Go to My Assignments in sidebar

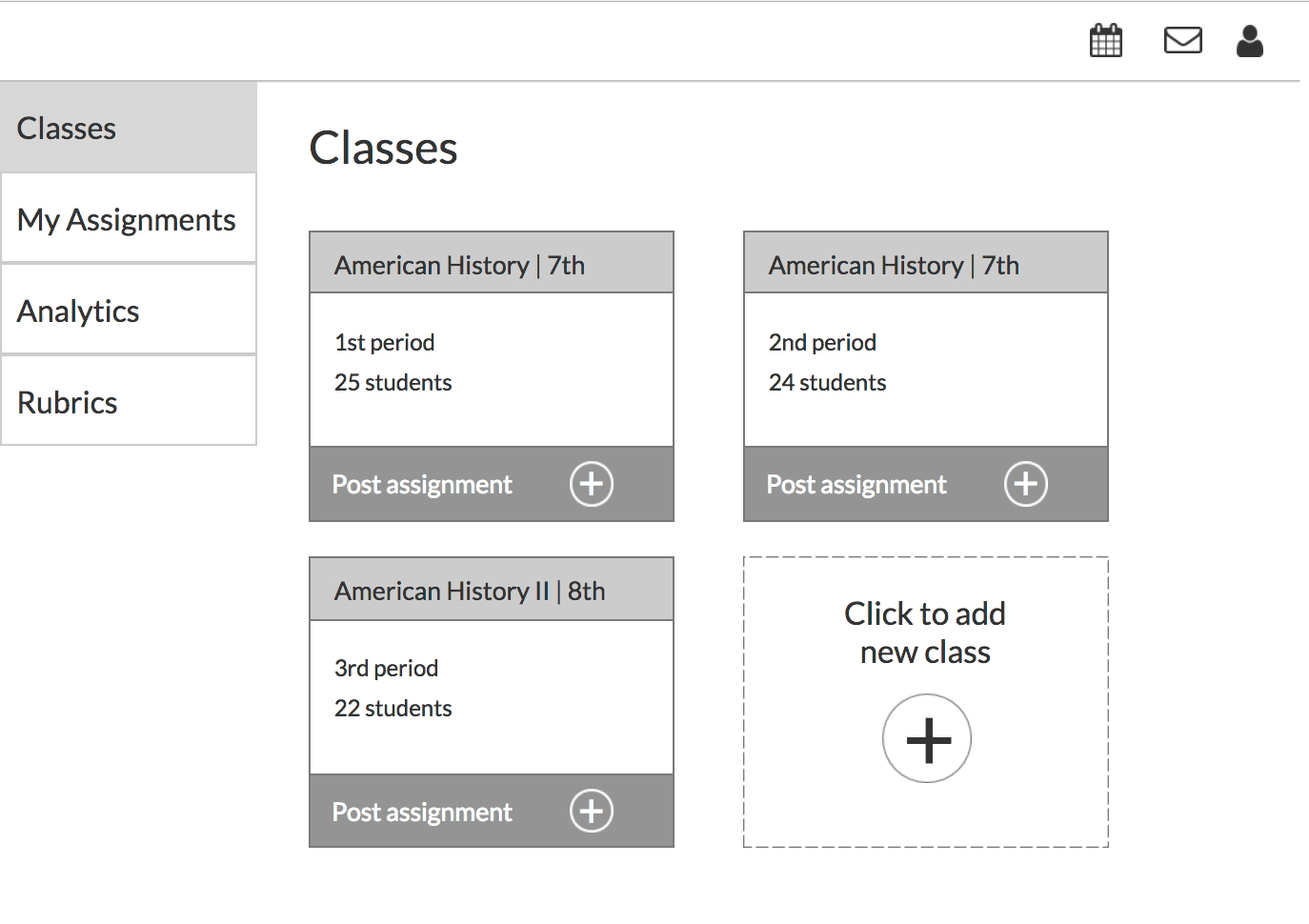[126, 219]
